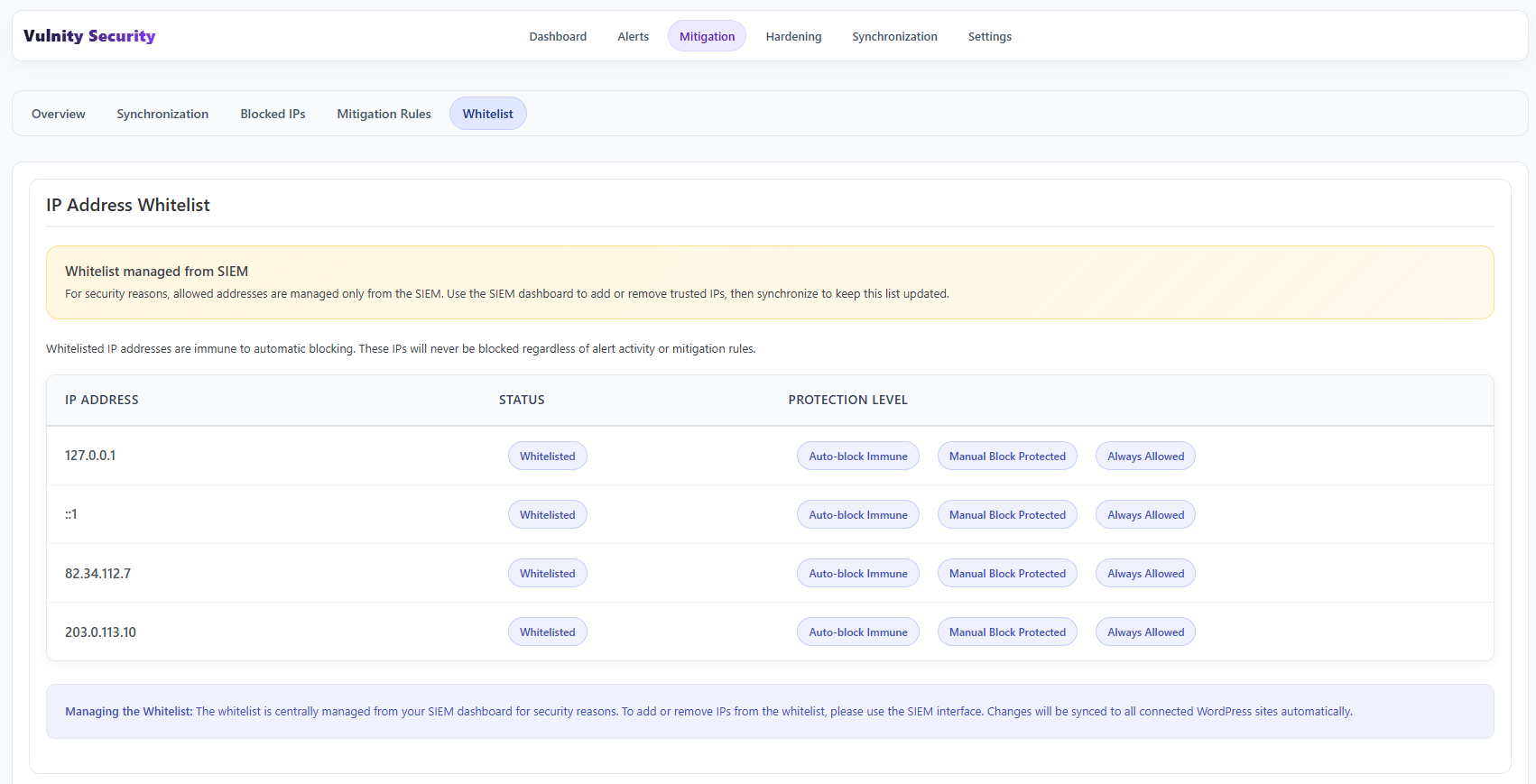
Task: Open the Hardening section
Action: point(793,36)
